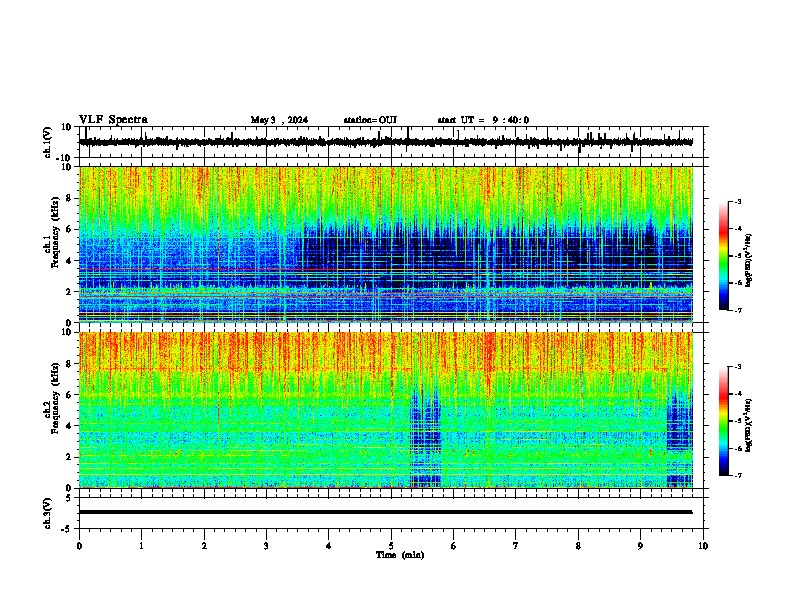Click the "VLF Spectra" plot title

[x=113, y=120]
